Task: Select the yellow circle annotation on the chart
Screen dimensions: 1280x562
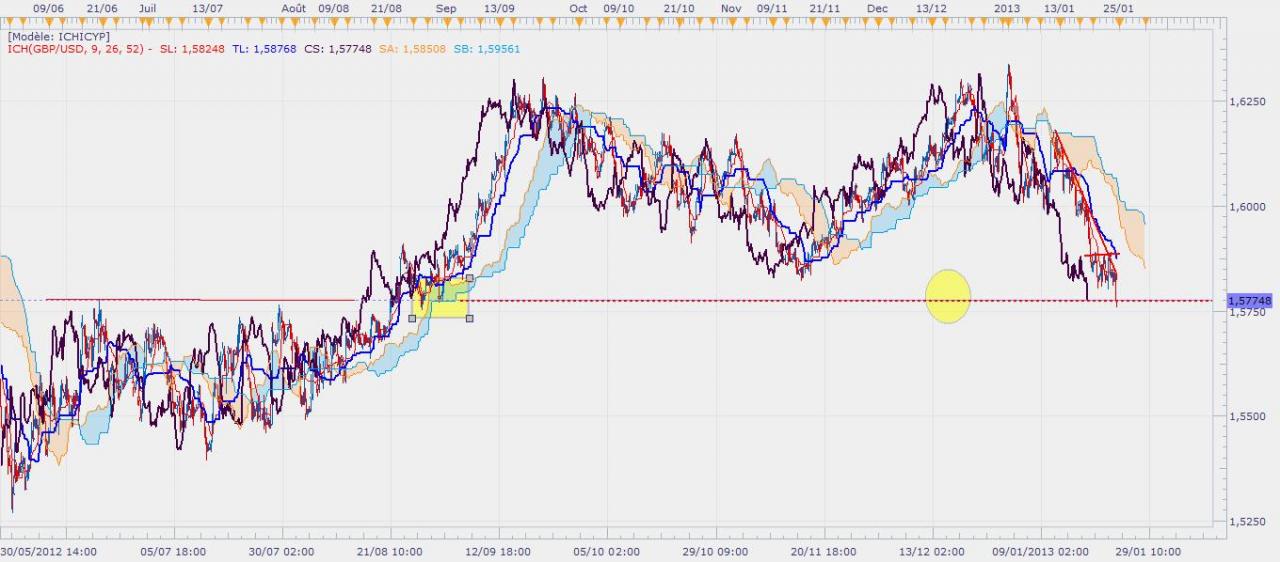Action: (x=948, y=296)
